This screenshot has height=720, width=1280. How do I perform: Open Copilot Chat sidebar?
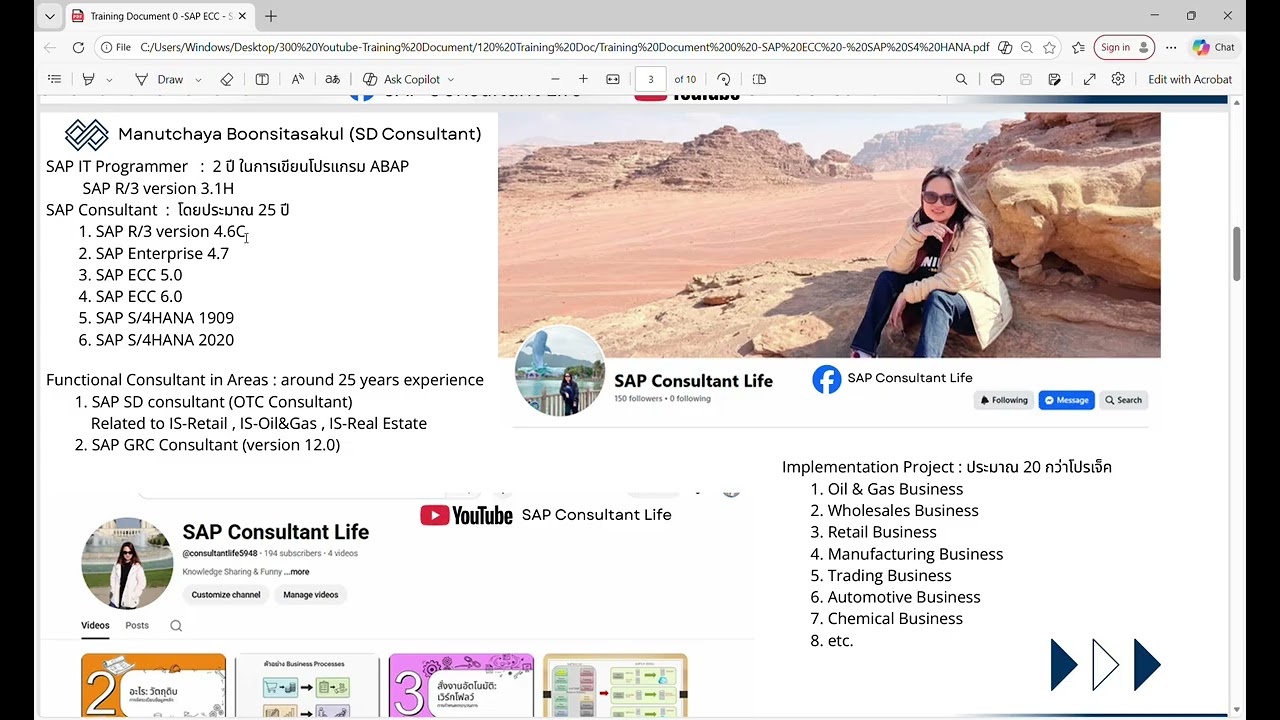tap(1214, 47)
